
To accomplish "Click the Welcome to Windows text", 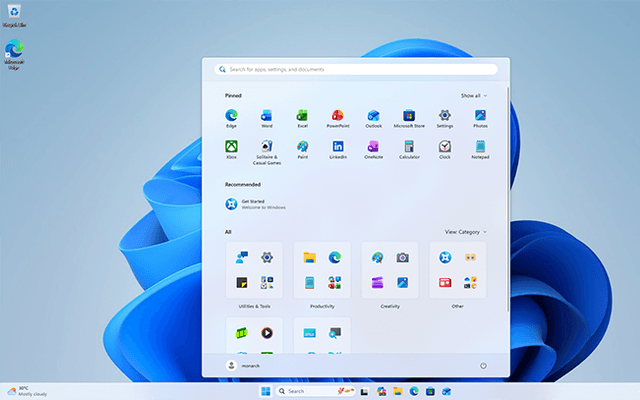I will point(263,207).
